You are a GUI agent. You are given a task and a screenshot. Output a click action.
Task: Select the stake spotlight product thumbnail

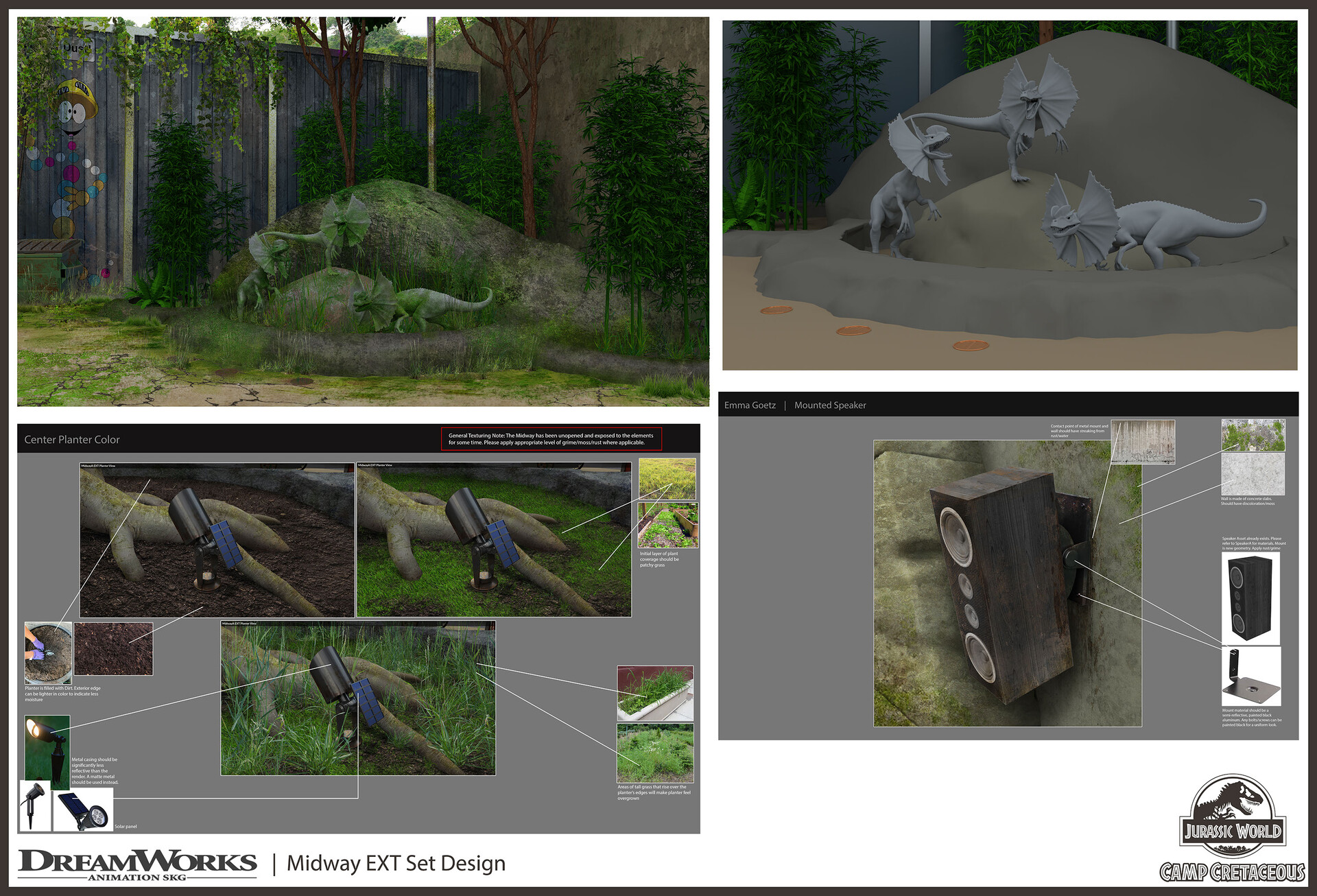(35, 806)
